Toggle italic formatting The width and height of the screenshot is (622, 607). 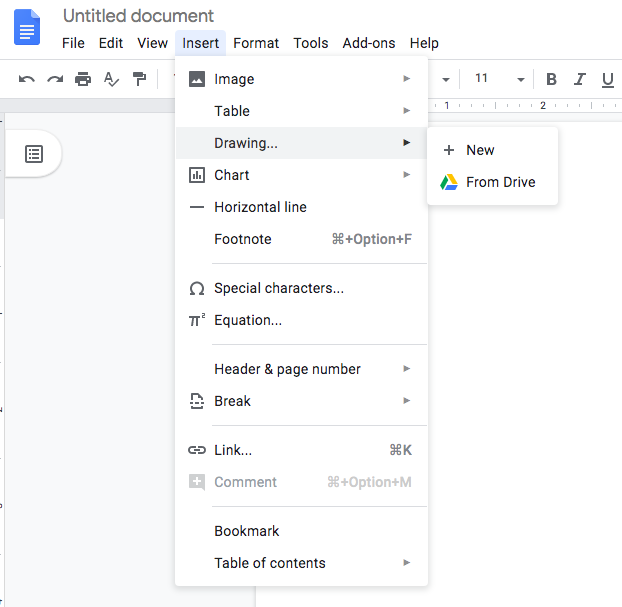pyautogui.click(x=579, y=79)
